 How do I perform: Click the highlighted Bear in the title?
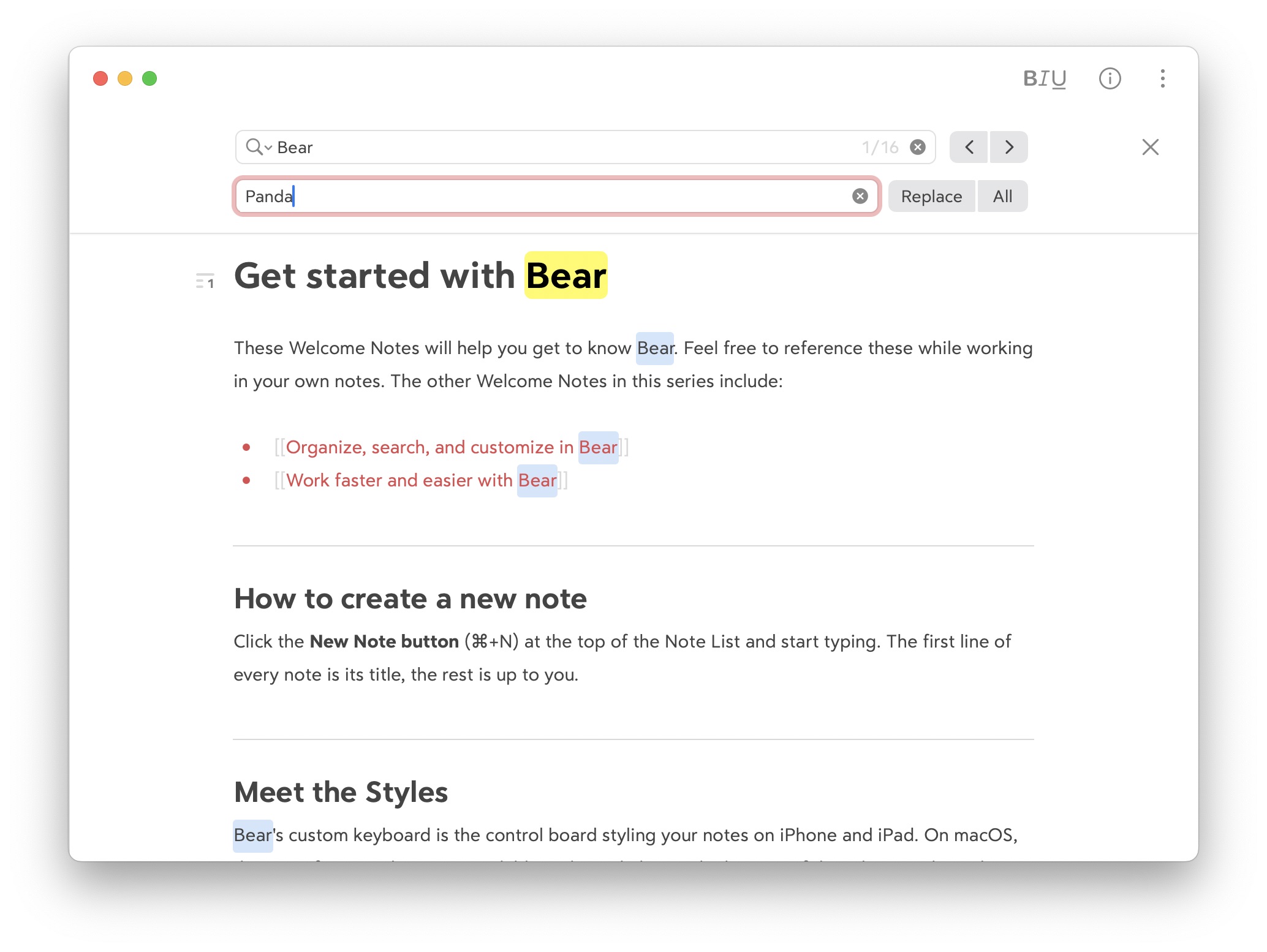click(565, 276)
